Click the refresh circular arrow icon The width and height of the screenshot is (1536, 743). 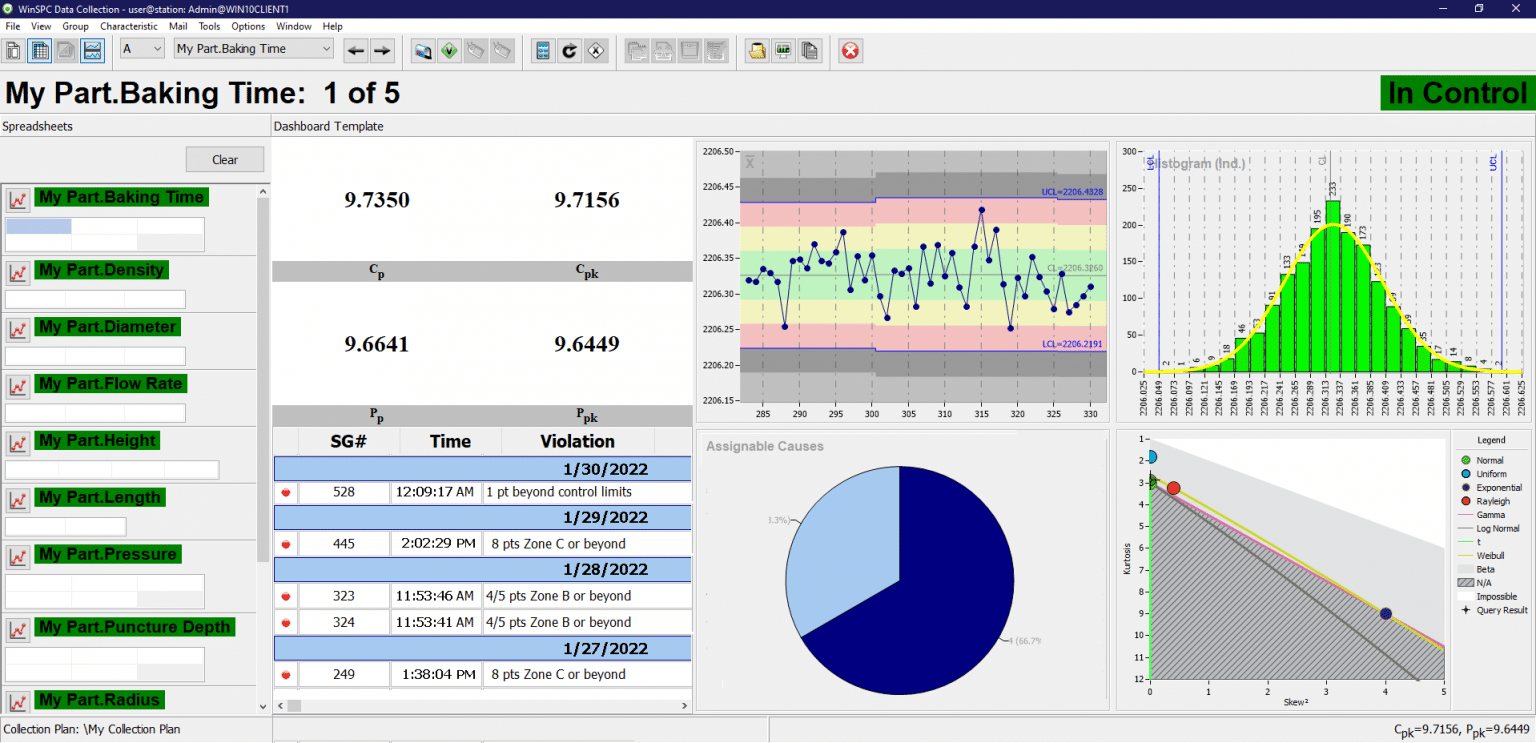click(x=569, y=50)
